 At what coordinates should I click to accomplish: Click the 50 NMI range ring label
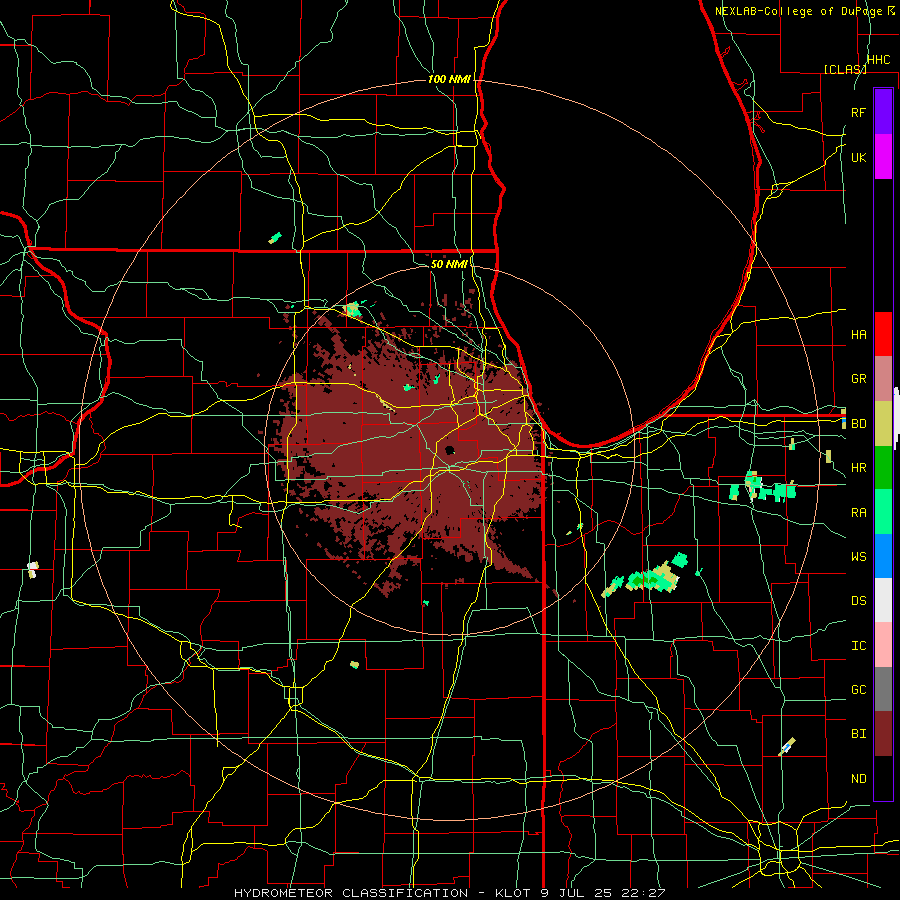pyautogui.click(x=449, y=264)
